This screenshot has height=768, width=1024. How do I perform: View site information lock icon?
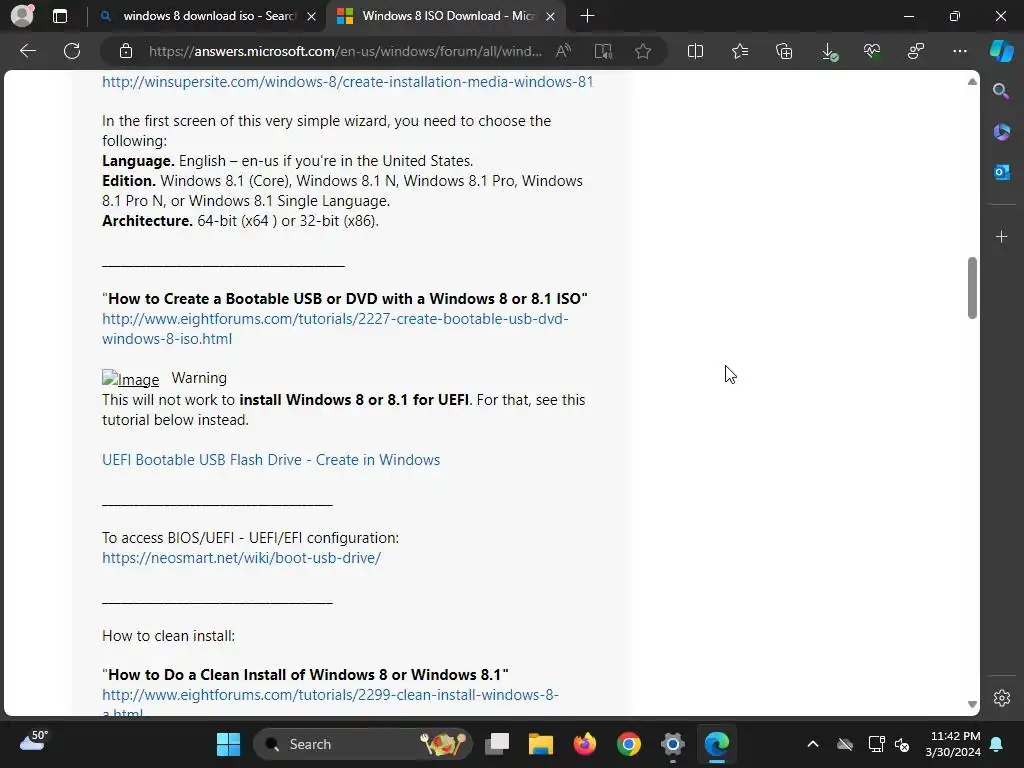click(126, 51)
